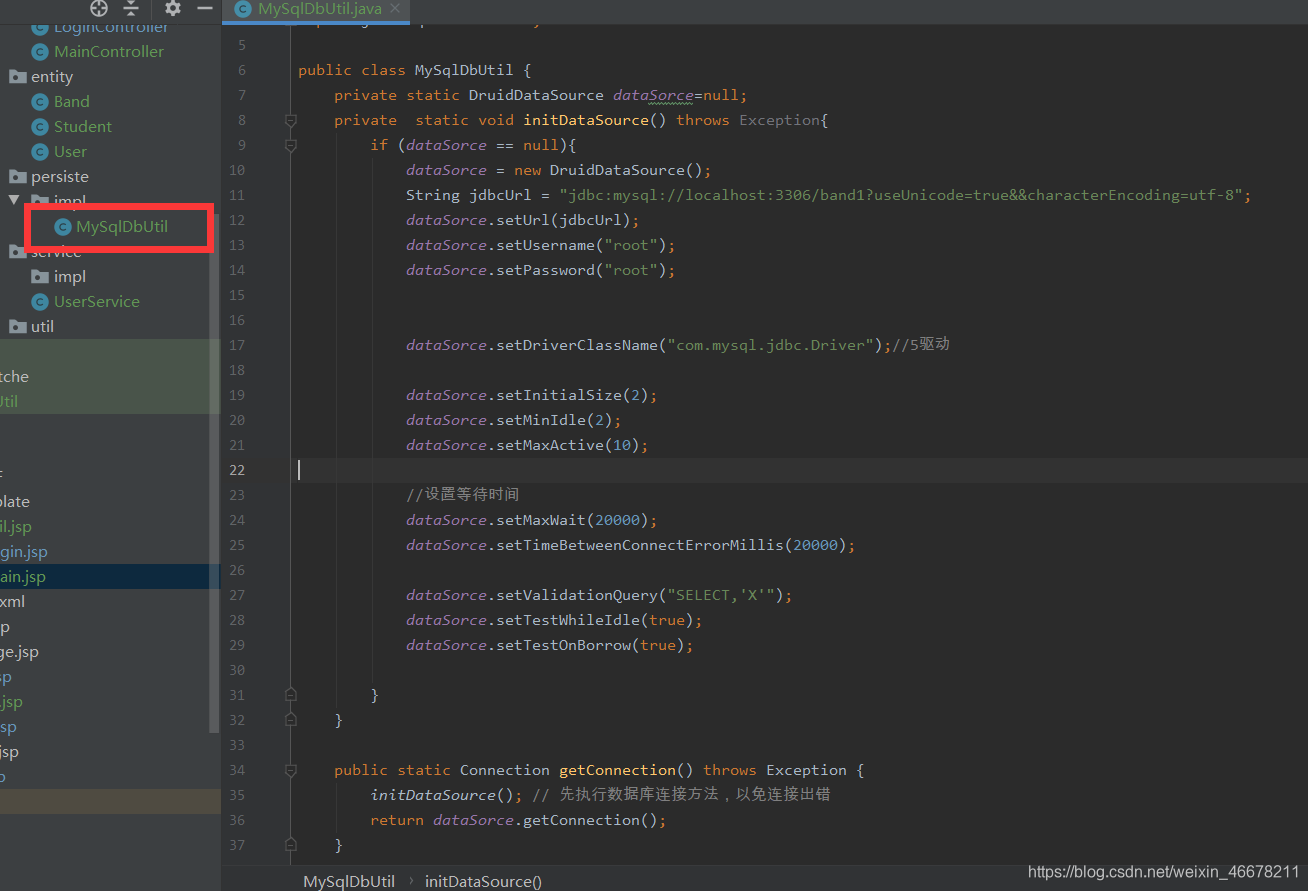Click line number 17 in the gutter
1308x891 pixels.
[x=237, y=345]
